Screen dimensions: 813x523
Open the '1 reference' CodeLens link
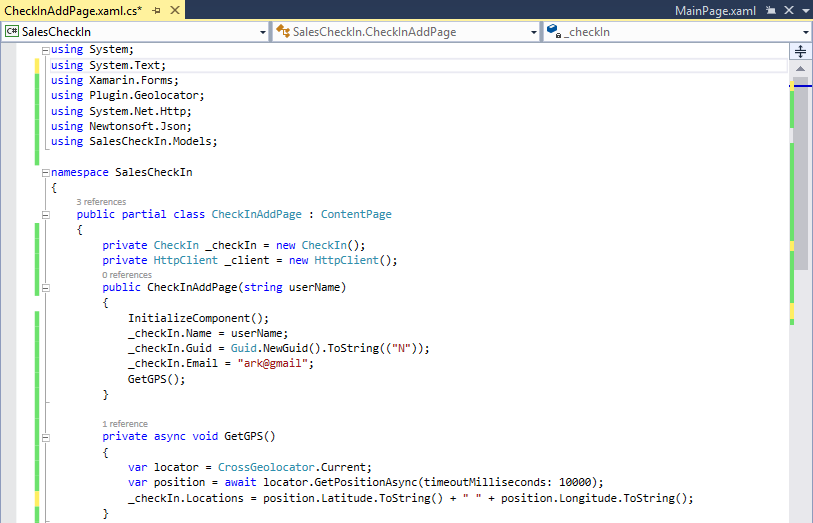coord(125,423)
